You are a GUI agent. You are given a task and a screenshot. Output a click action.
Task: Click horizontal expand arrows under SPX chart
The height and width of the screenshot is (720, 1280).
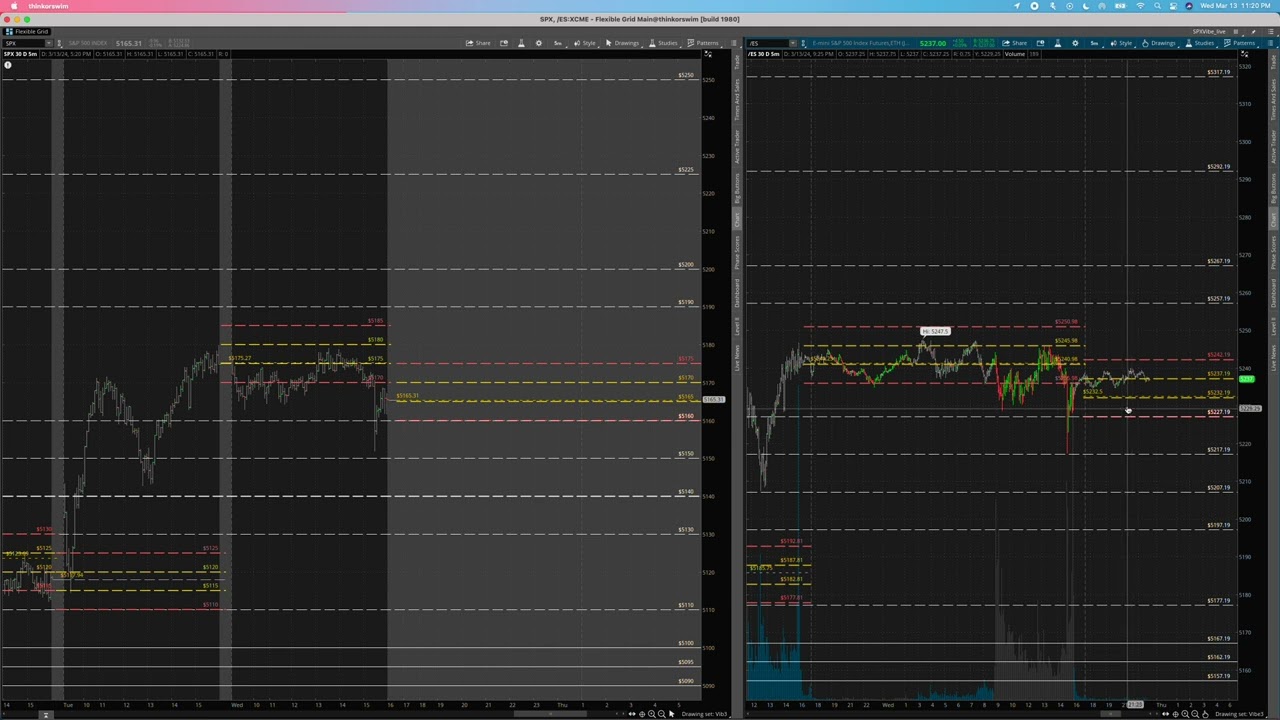pyautogui.click(x=632, y=714)
